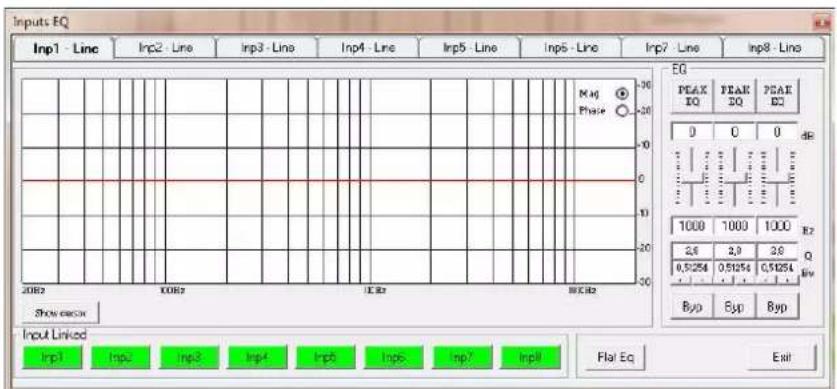Toggle Inp4 in Input Linked group
The height and width of the screenshot is (389, 837).
point(257,357)
